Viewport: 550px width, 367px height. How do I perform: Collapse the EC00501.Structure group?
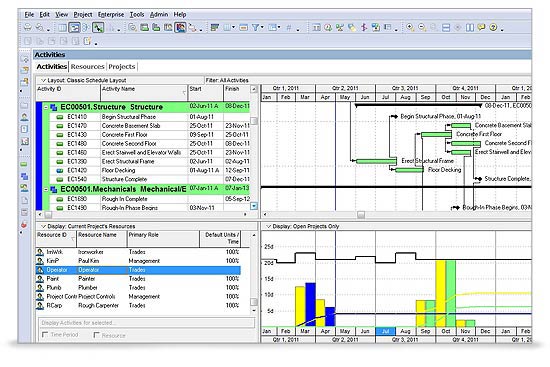pyautogui.click(x=46, y=107)
